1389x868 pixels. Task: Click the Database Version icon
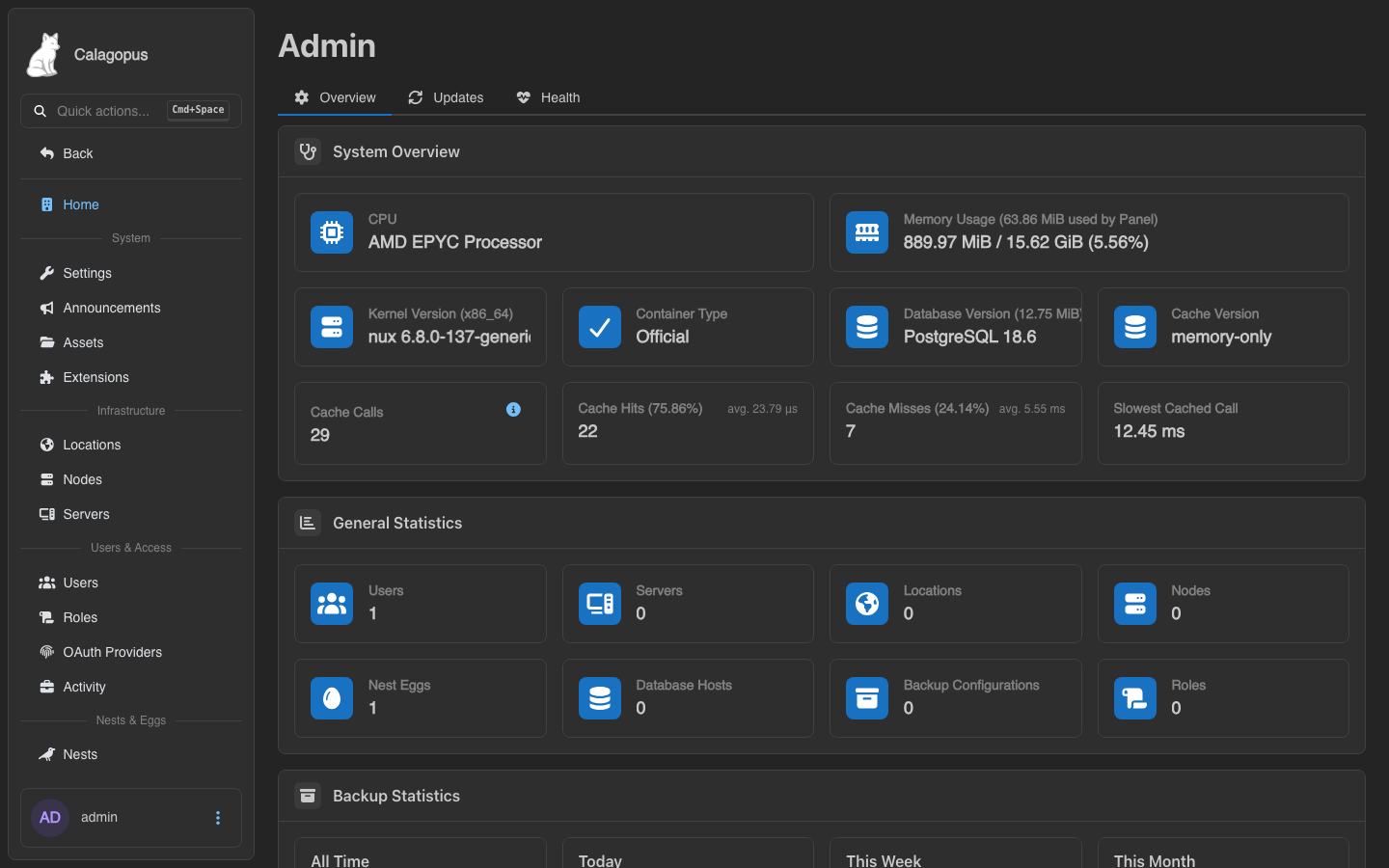867,327
